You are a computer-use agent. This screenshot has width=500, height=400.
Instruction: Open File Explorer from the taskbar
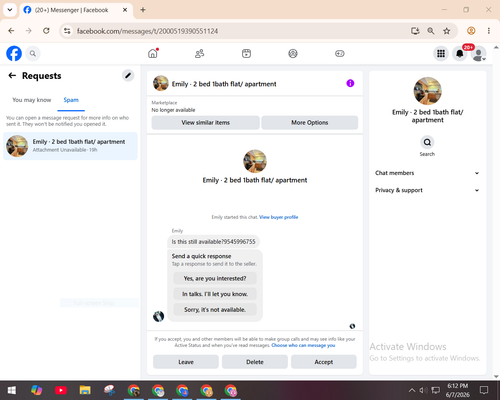coord(85,390)
